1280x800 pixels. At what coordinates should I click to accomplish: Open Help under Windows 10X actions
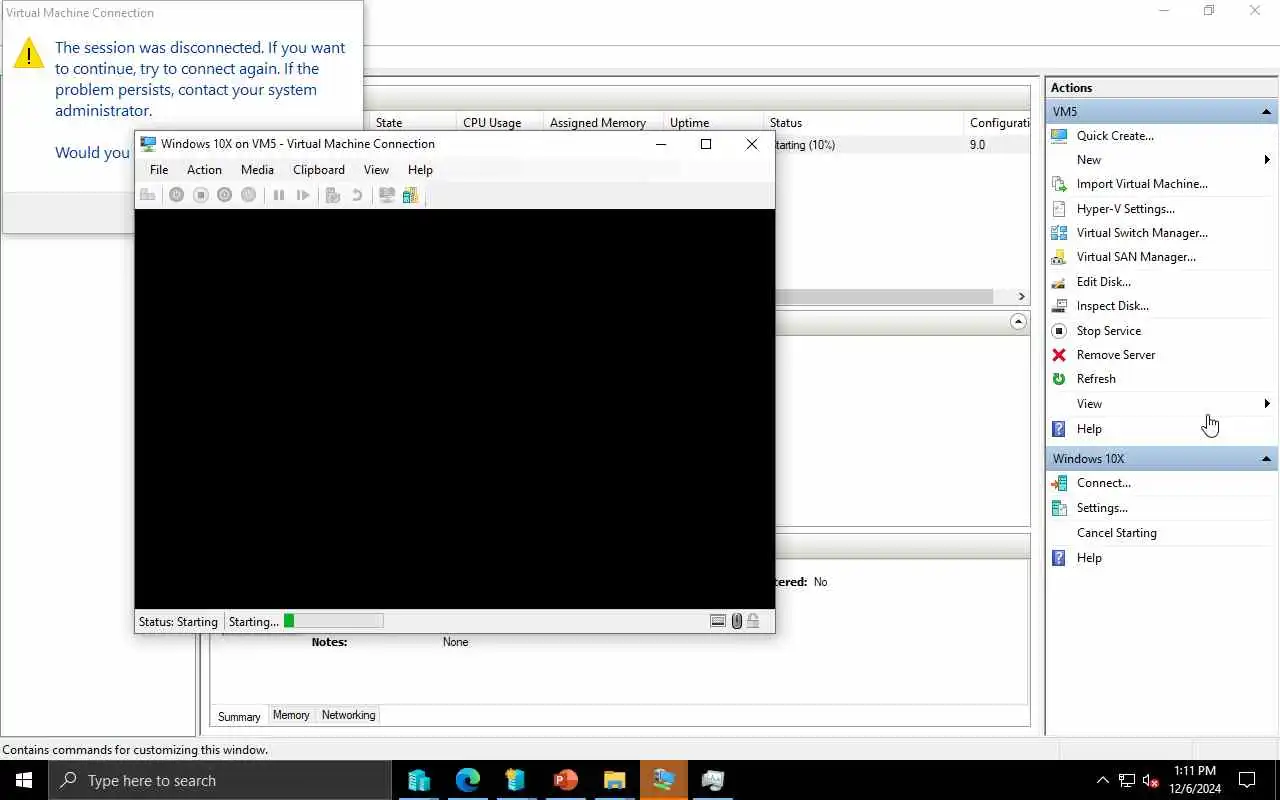click(1089, 558)
